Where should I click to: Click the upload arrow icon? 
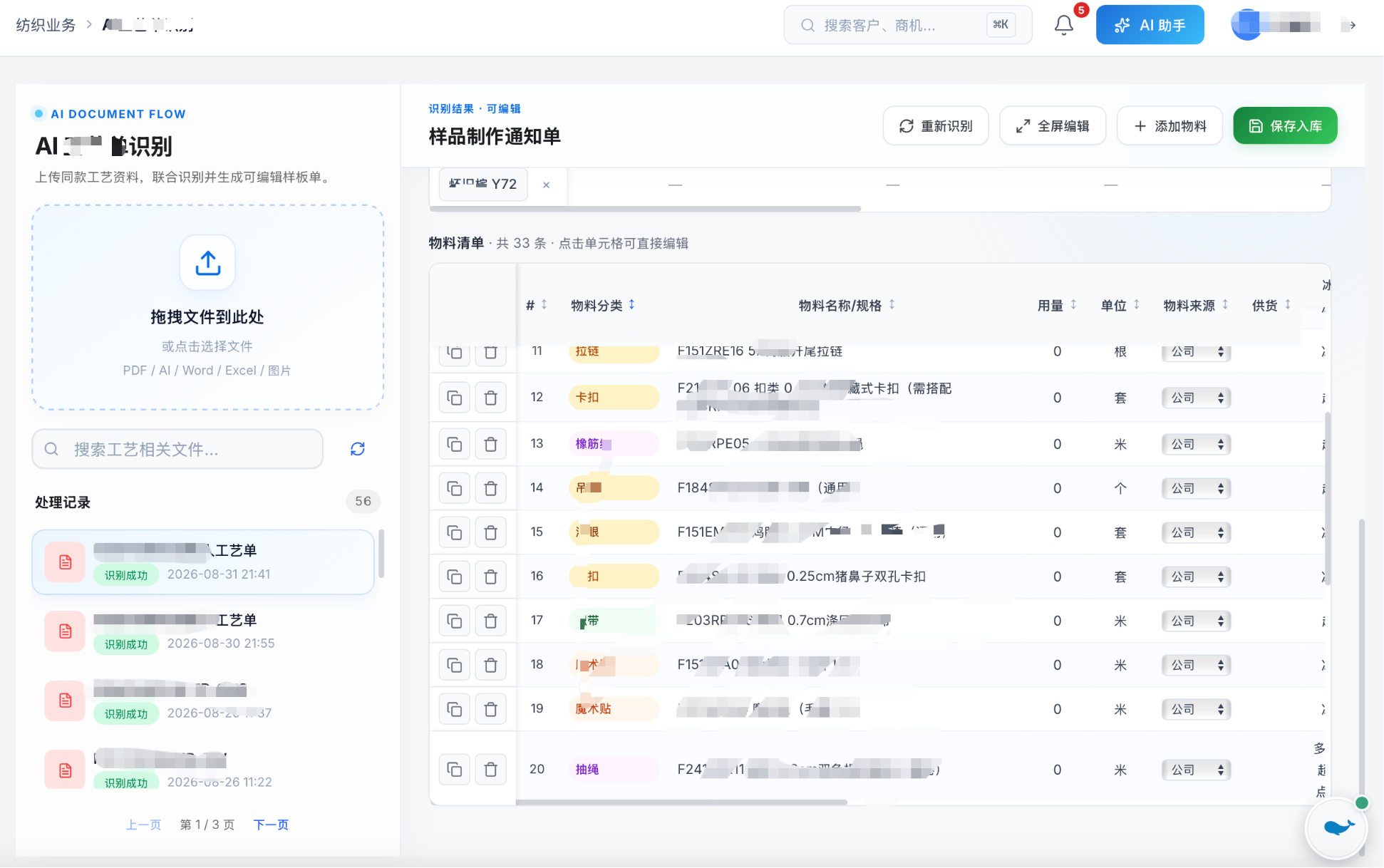pos(207,262)
